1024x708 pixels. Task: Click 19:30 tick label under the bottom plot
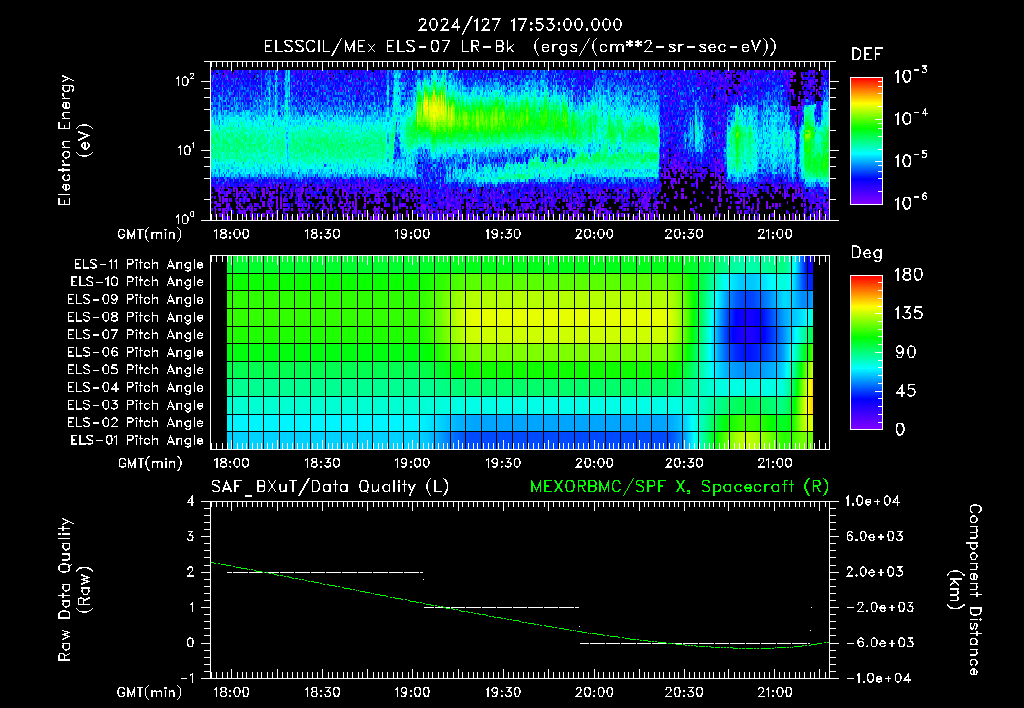click(503, 692)
